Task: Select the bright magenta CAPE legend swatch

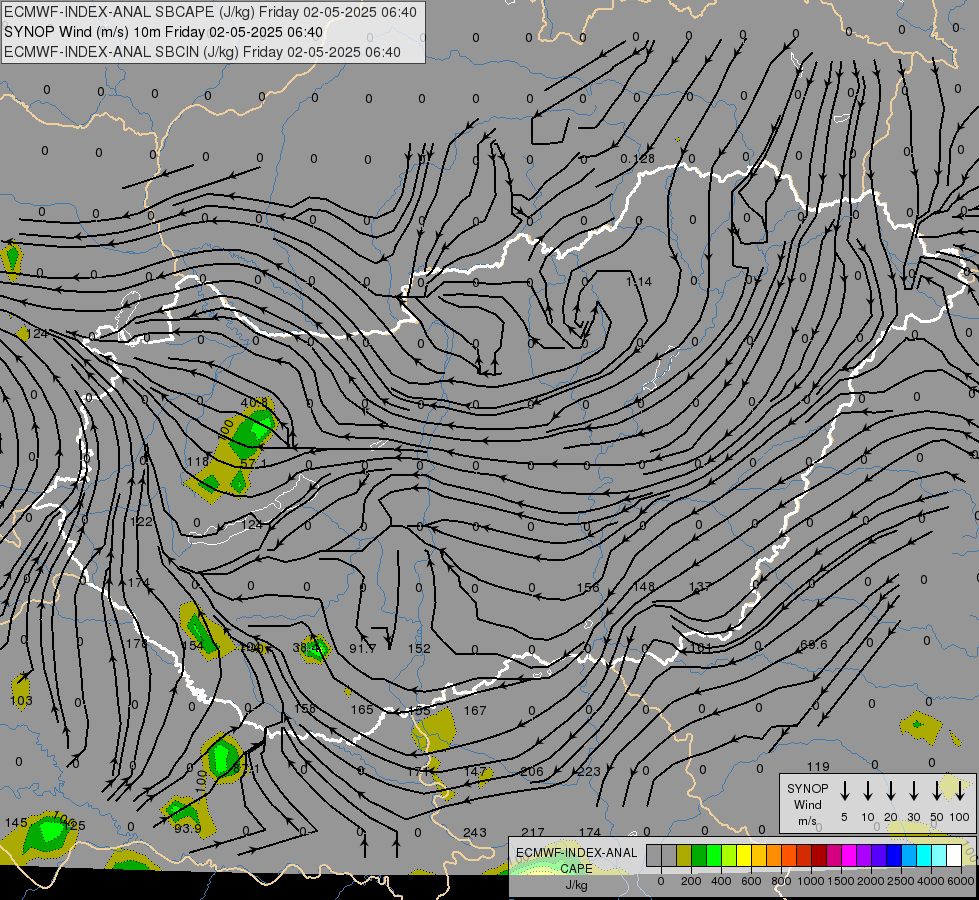Action: pyautogui.click(x=849, y=856)
